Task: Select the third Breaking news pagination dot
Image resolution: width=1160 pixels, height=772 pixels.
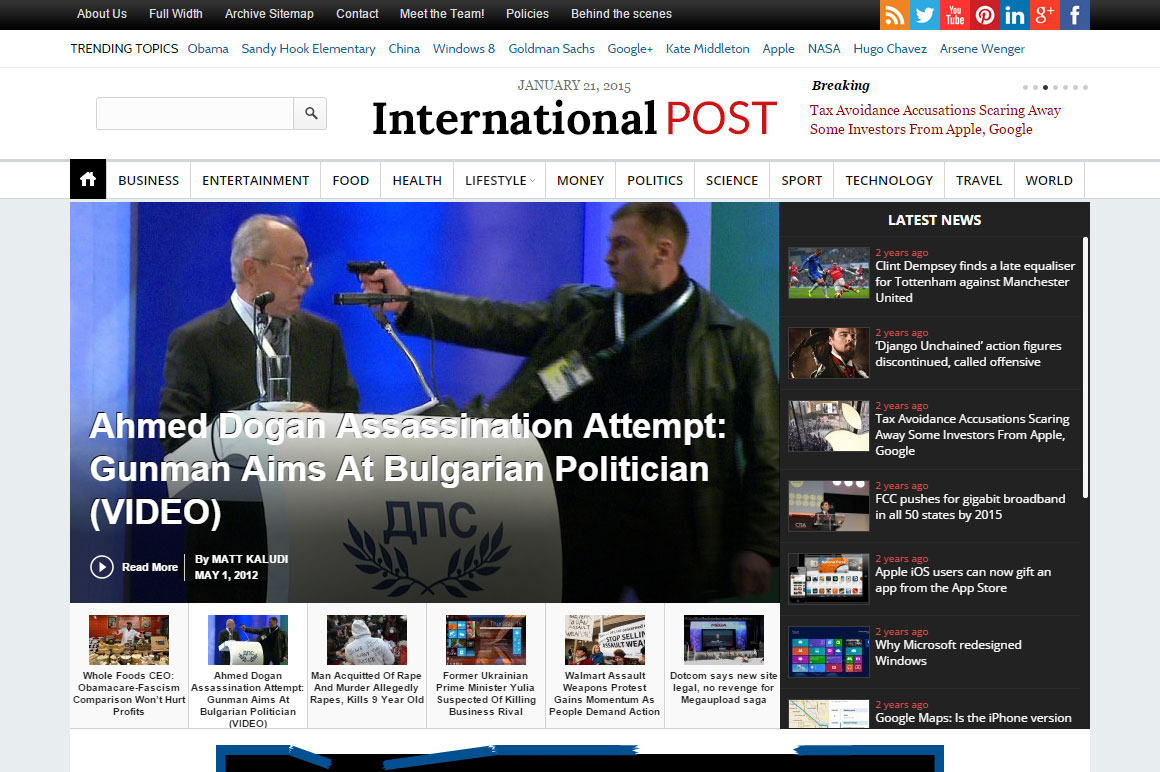Action: [x=1045, y=87]
